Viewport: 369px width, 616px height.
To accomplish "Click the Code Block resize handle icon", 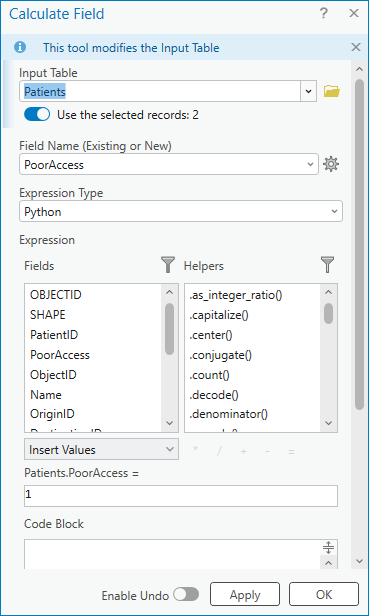I will (329, 547).
